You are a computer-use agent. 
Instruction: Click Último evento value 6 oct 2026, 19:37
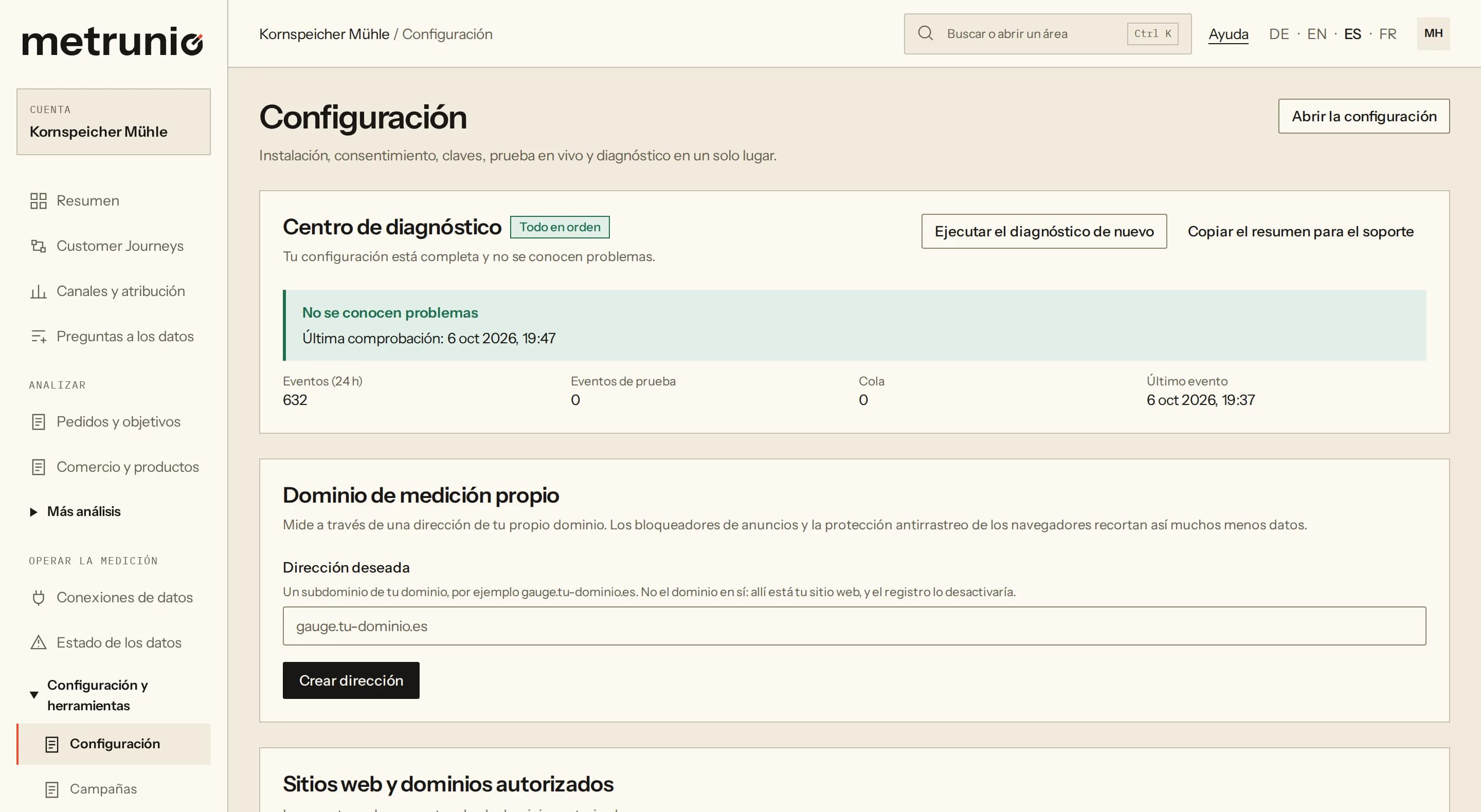(1200, 400)
